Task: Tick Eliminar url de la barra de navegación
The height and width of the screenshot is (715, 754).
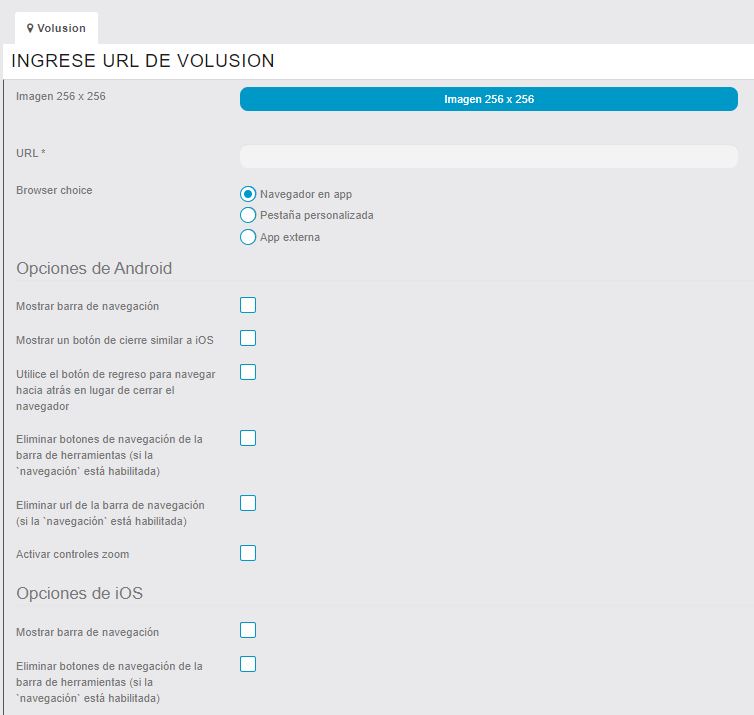Action: click(248, 503)
